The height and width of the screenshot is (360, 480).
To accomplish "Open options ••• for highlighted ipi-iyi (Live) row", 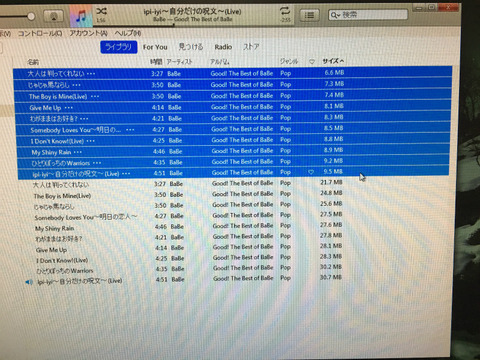I will [126, 174].
